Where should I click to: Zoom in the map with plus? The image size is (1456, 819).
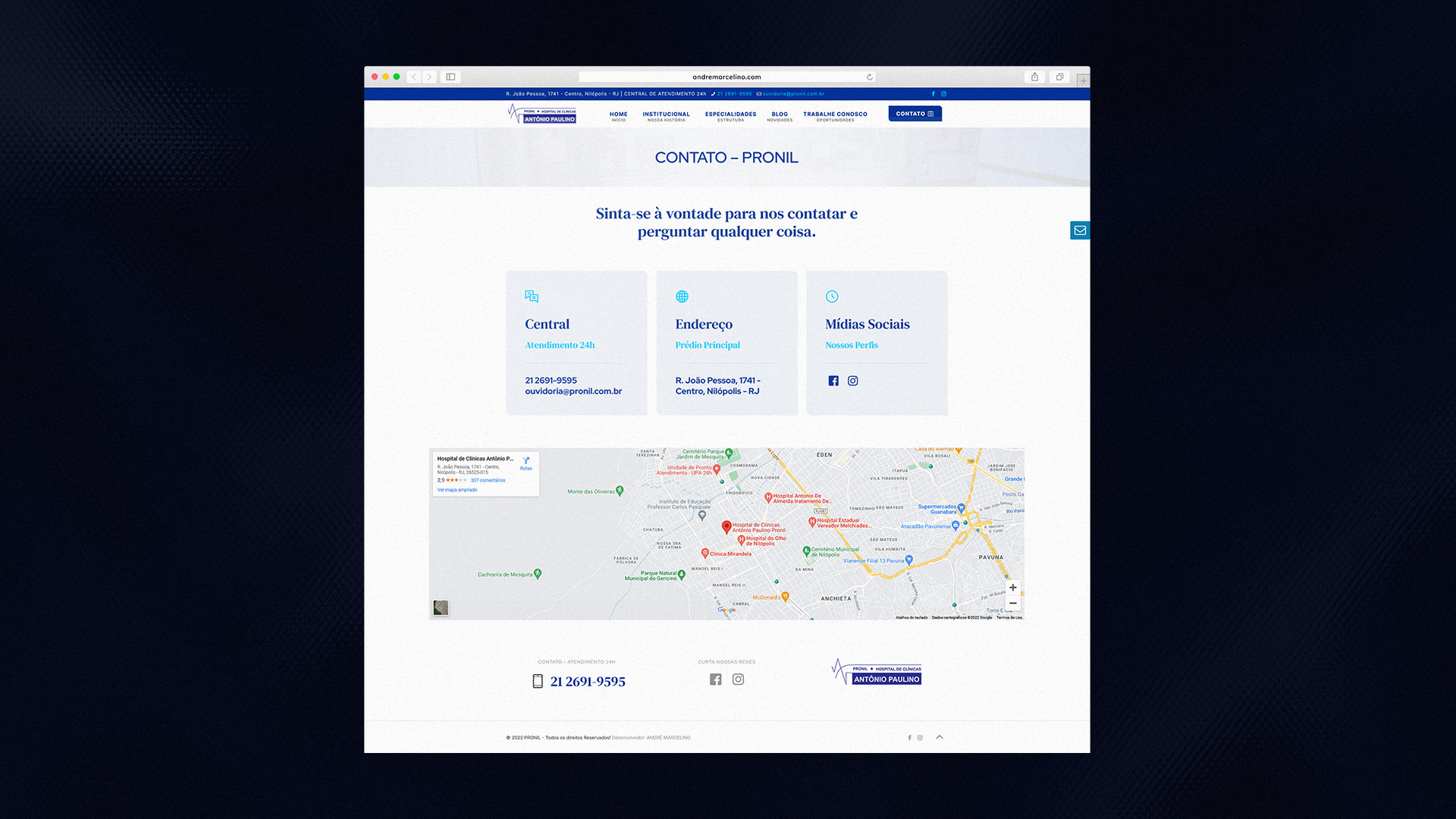click(1013, 588)
